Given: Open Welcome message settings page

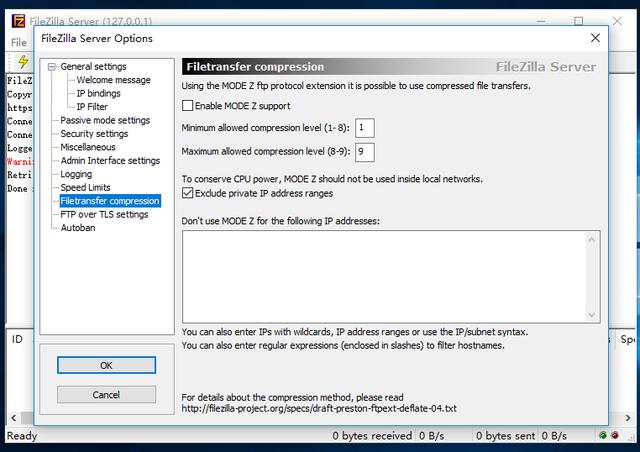Looking at the screenshot, I should [113, 80].
